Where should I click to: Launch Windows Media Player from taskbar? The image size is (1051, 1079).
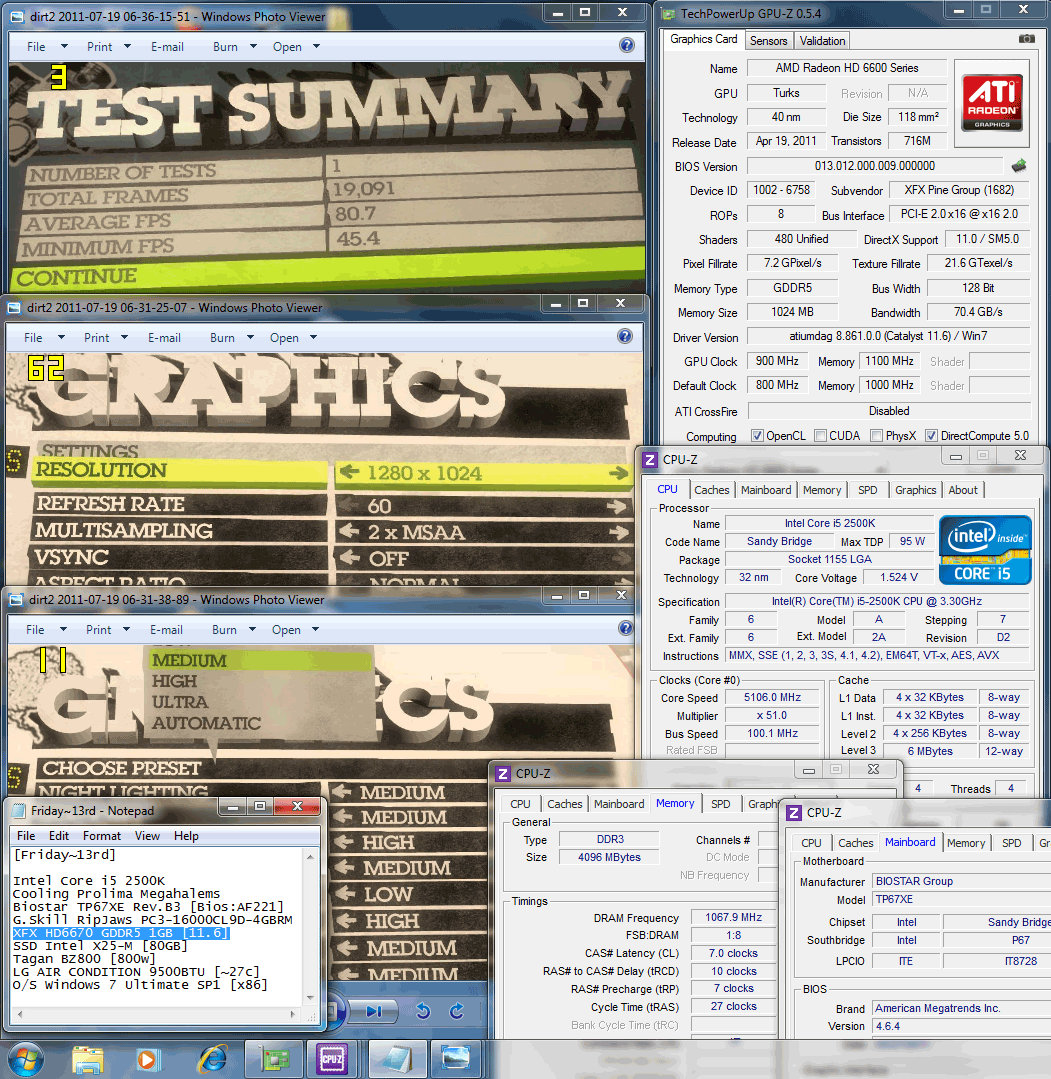click(147, 1060)
